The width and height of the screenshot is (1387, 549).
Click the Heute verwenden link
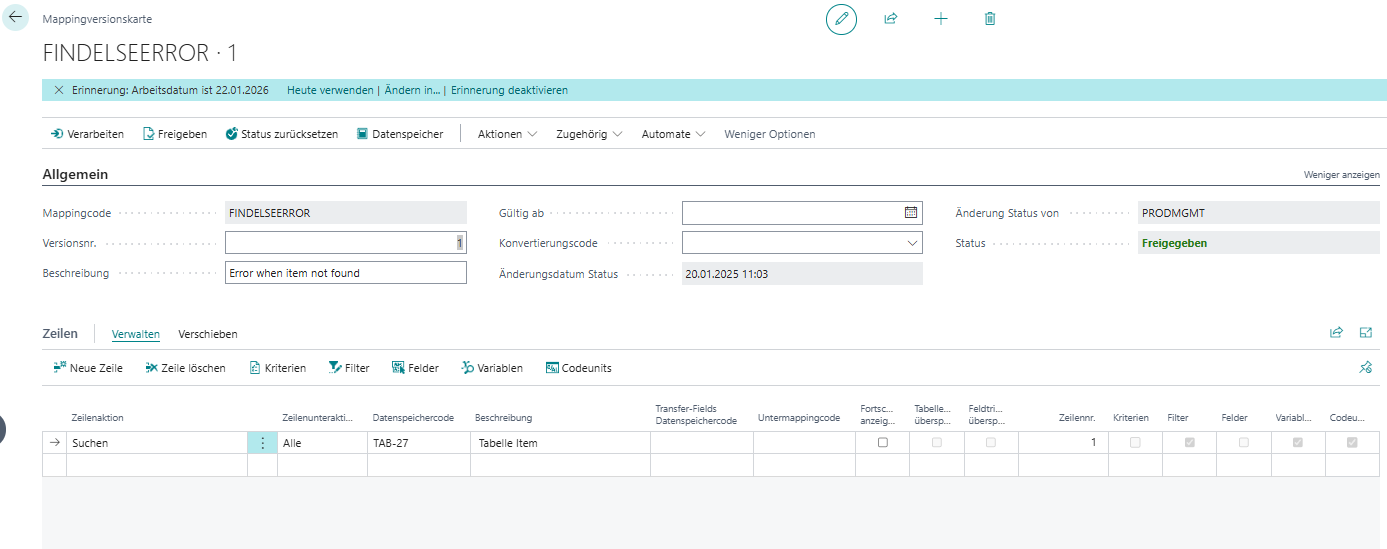[x=330, y=90]
